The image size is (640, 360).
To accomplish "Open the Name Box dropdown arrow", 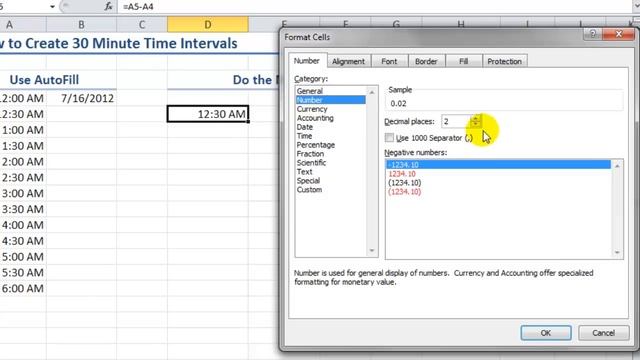I will tap(52, 7).
